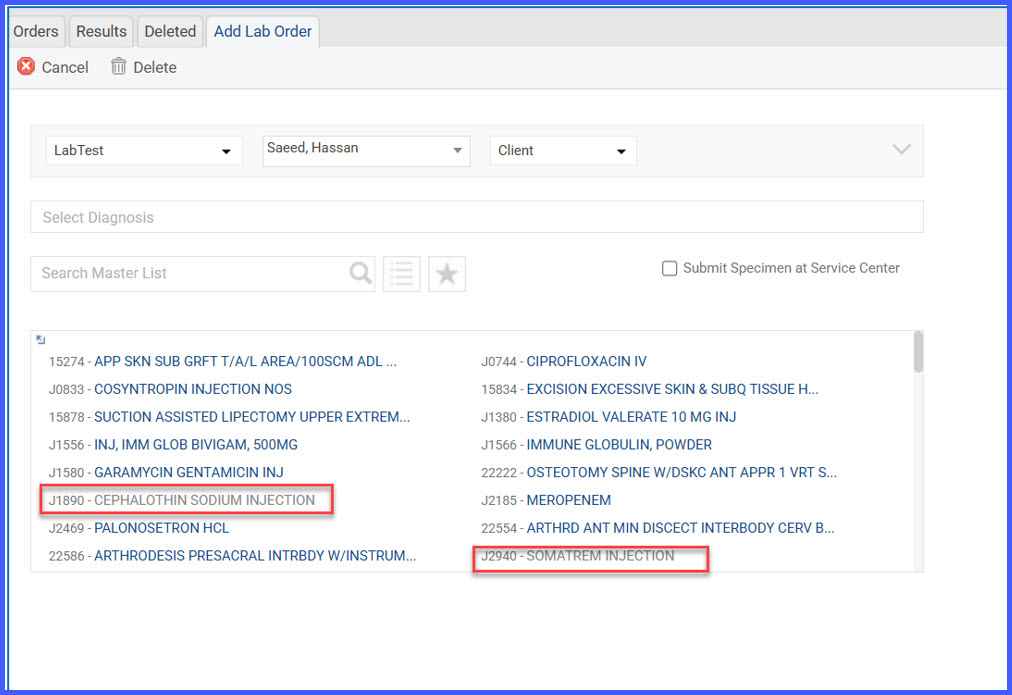Open the Saeed, Hassan provider dropdown
The width and height of the screenshot is (1012, 695).
(x=366, y=150)
